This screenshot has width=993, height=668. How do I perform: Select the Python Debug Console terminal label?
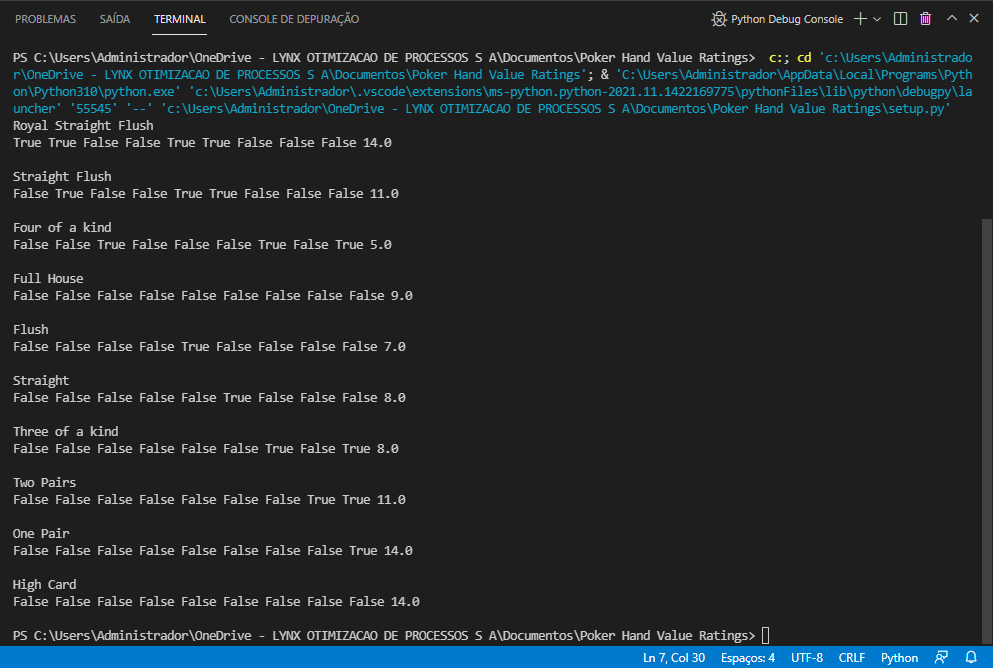(x=787, y=19)
